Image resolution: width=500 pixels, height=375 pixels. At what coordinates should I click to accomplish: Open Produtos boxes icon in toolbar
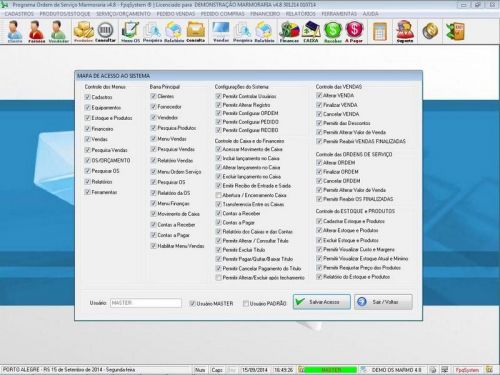pyautogui.click(x=83, y=32)
